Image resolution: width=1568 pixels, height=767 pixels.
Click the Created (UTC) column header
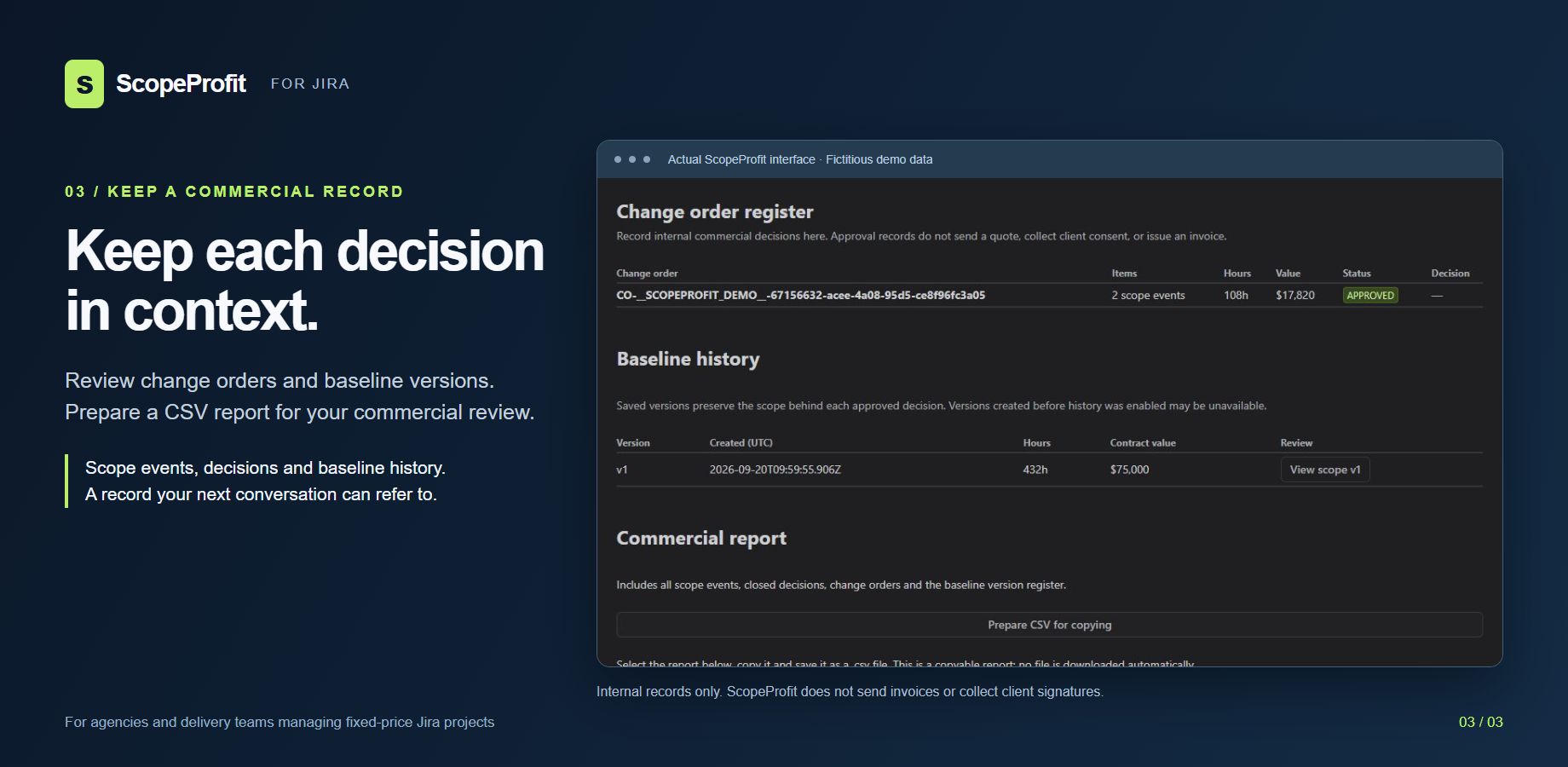(741, 443)
